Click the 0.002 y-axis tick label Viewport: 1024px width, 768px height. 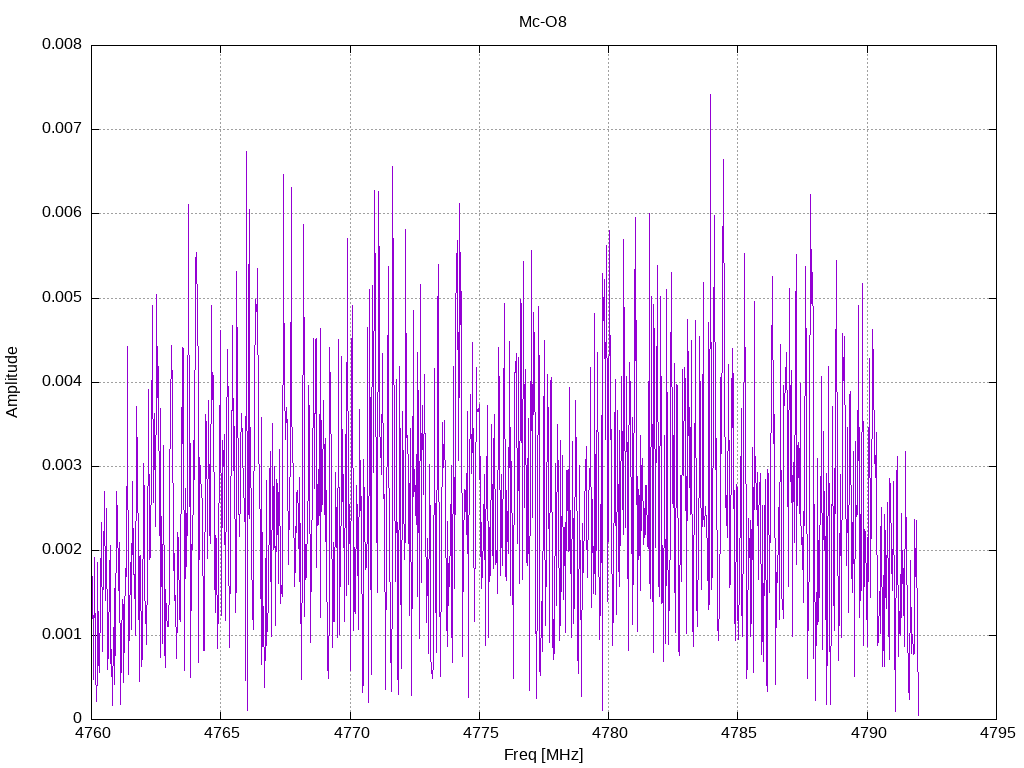click(x=62, y=550)
